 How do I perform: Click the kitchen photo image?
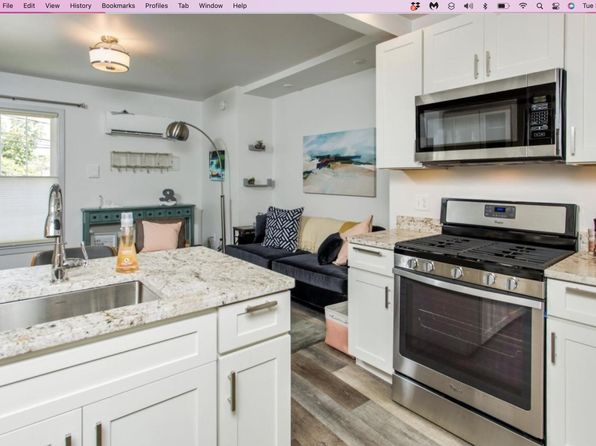tap(298, 230)
